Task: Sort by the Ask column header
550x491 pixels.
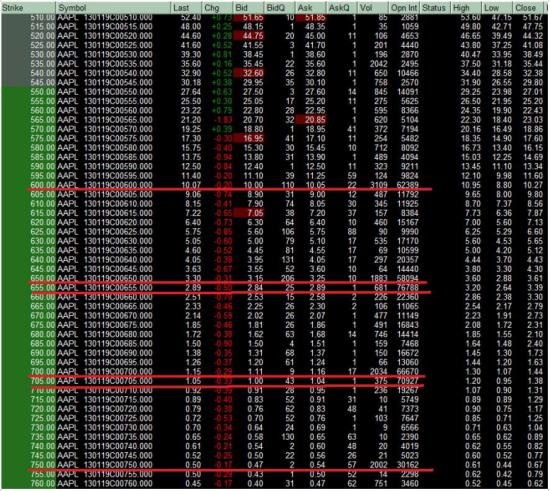Action: 310,8
